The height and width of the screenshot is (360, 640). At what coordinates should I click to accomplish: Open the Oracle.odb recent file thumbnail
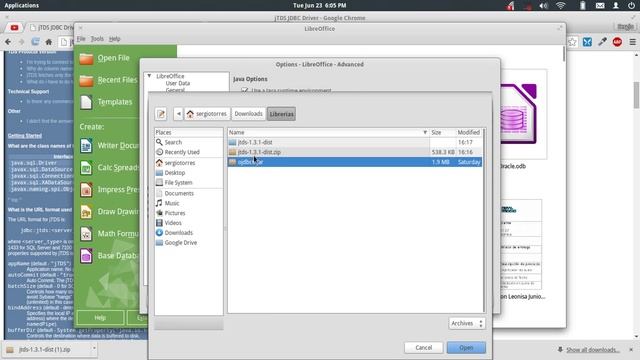523,114
